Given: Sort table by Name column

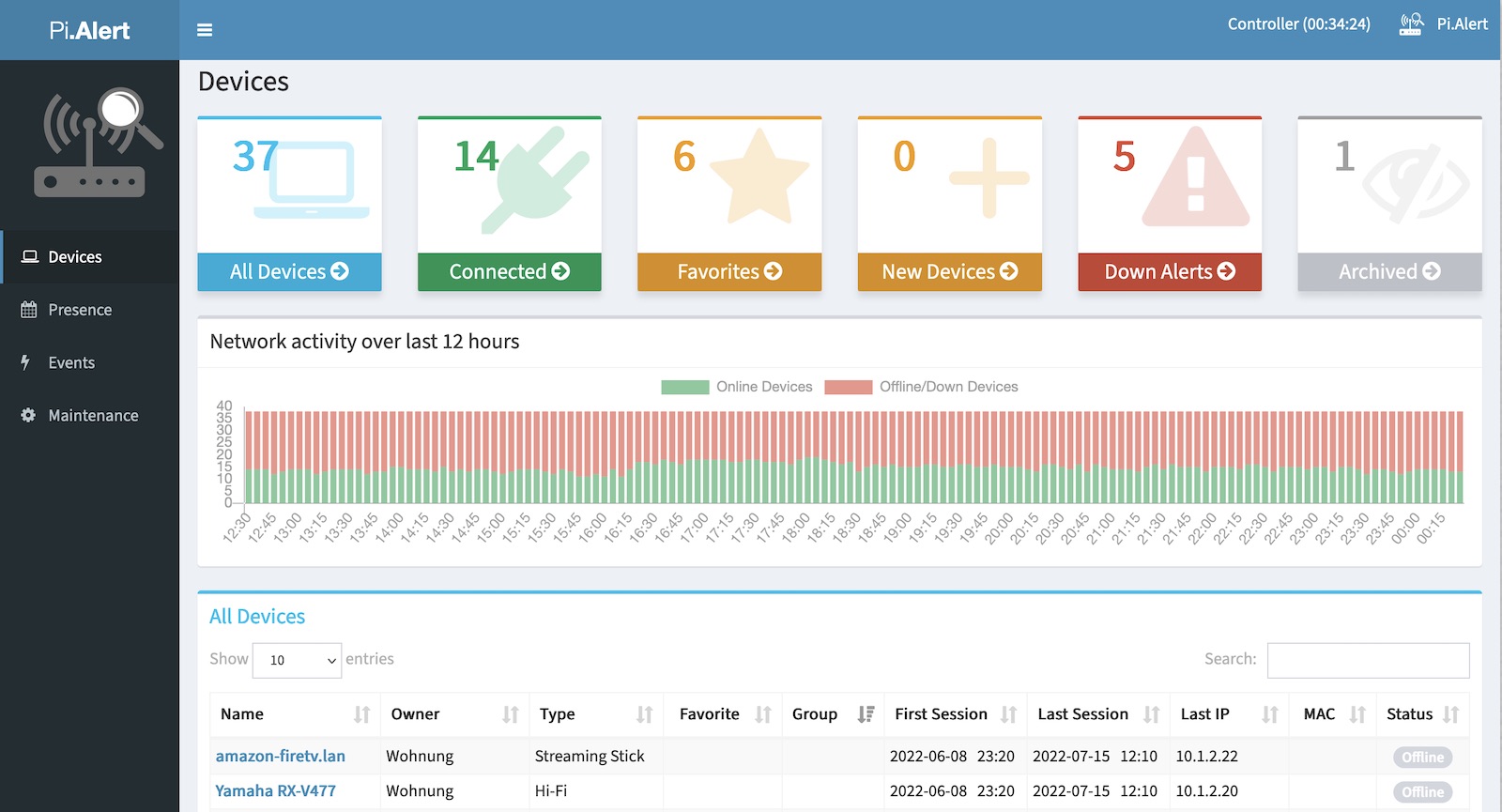Looking at the screenshot, I should [x=294, y=714].
